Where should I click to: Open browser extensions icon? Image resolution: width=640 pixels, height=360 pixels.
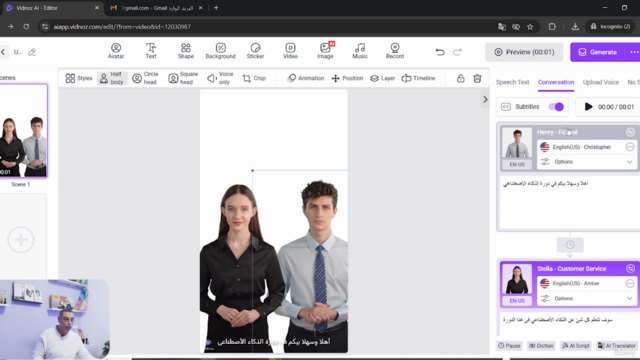(x=552, y=27)
